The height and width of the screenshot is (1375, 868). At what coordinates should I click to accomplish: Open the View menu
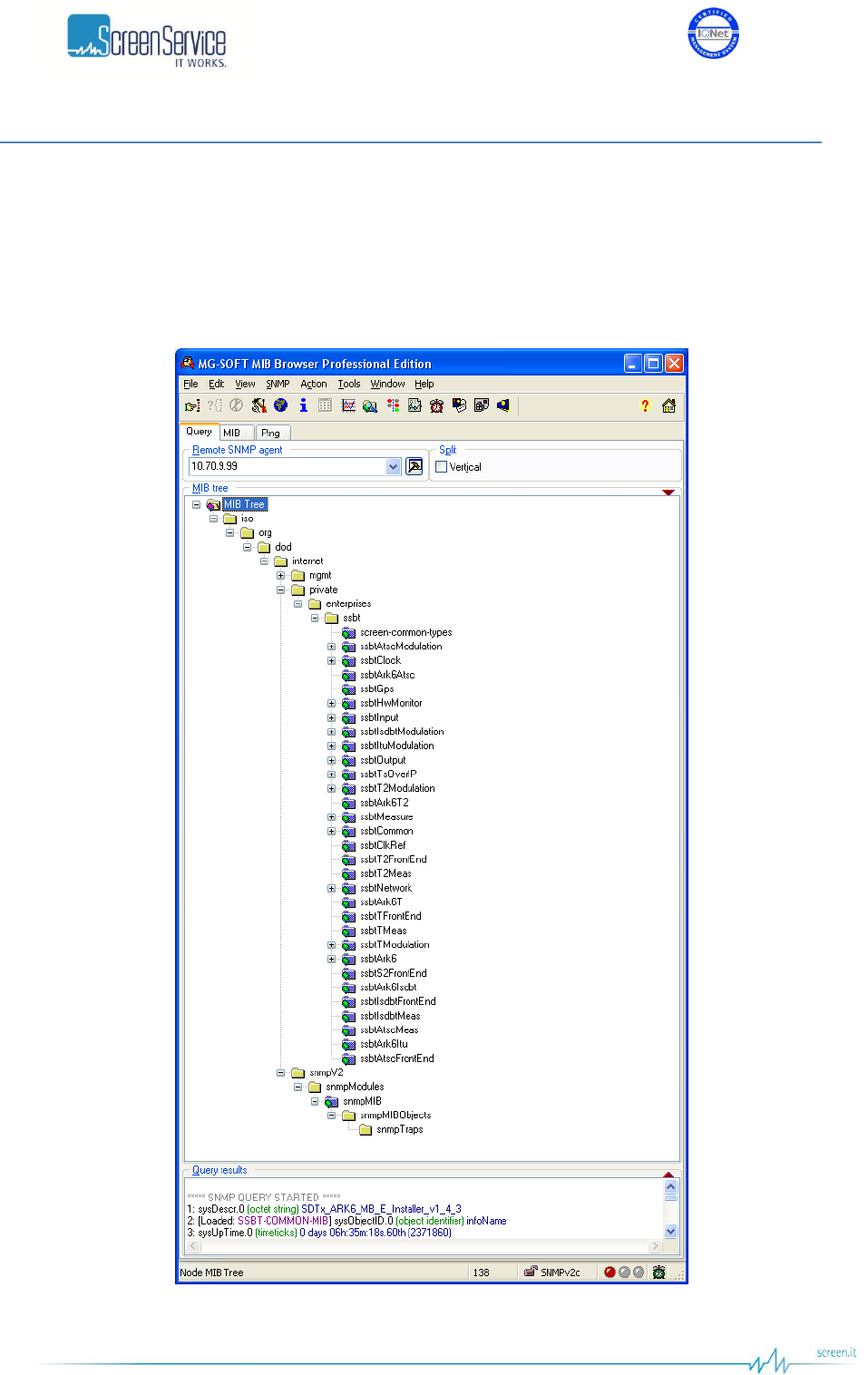coord(245,384)
